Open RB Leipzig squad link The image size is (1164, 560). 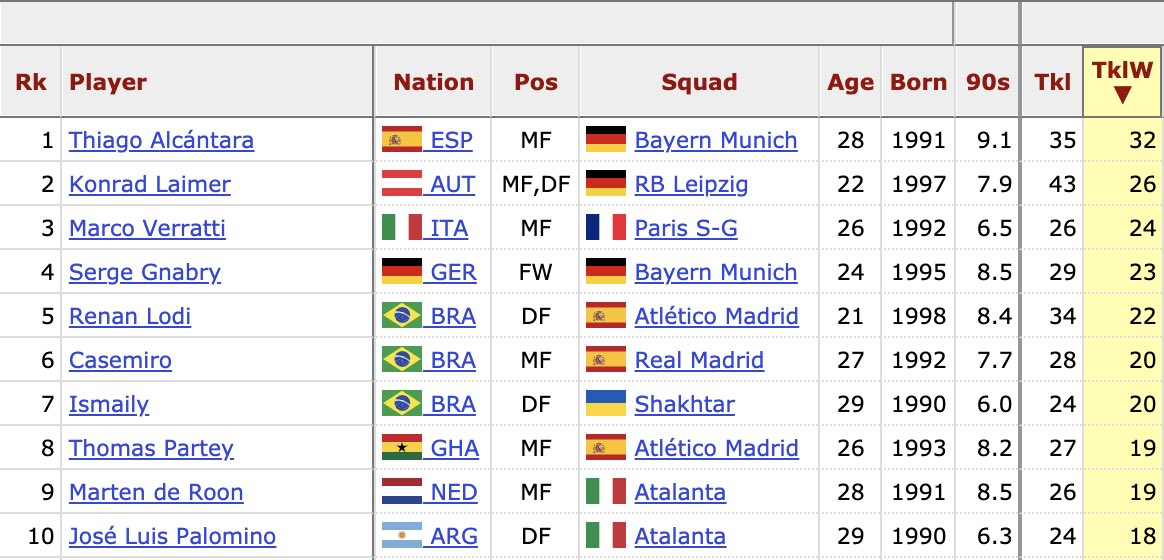click(691, 184)
